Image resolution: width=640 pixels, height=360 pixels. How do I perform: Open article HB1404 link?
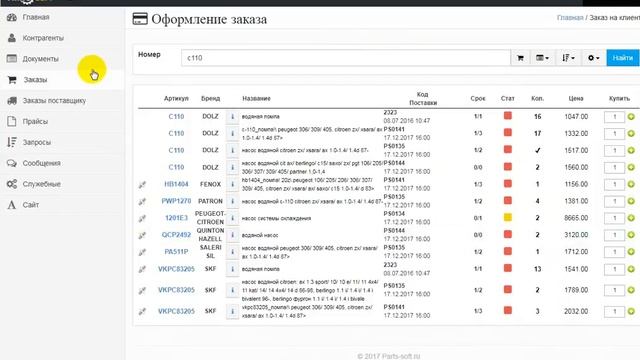pyautogui.click(x=176, y=184)
